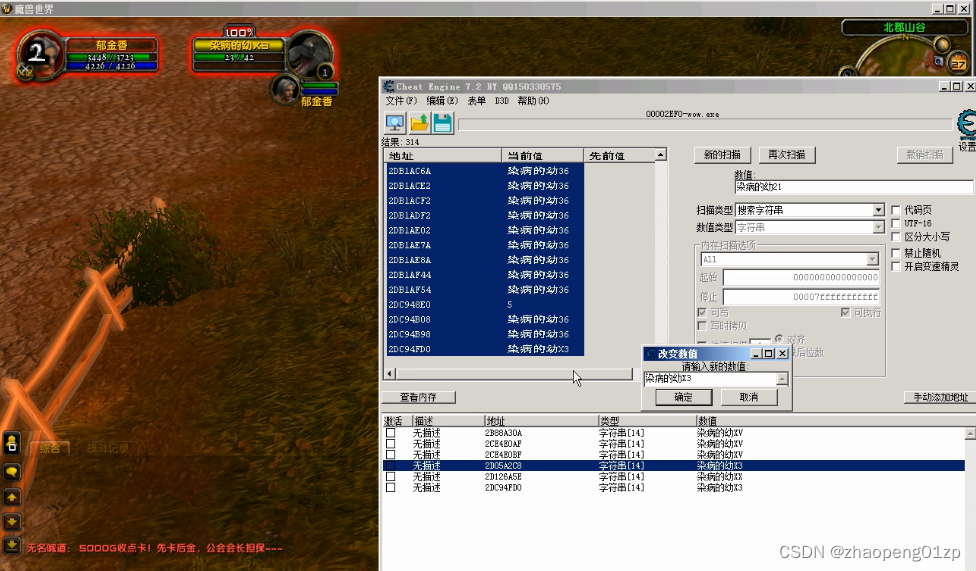Click the results list scroll-left arrow
Viewport: 976px width, 571px height.
[x=390, y=374]
